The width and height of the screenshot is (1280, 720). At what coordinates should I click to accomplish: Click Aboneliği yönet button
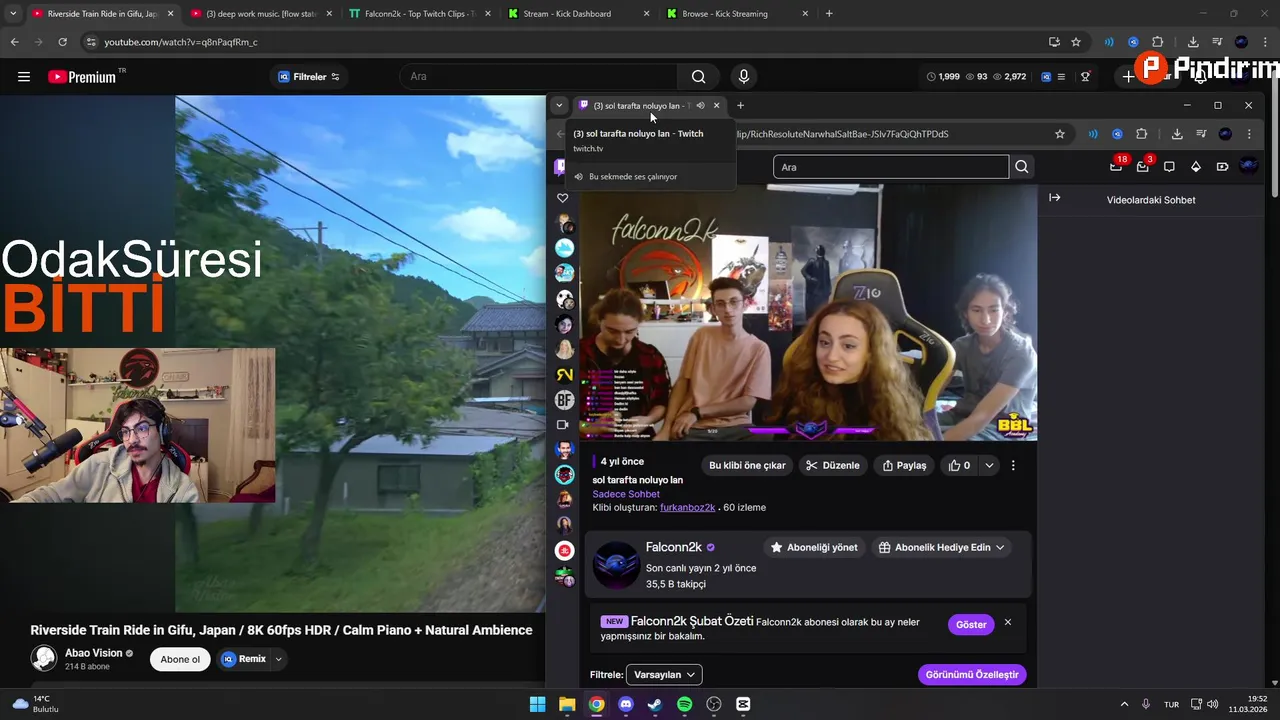813,547
